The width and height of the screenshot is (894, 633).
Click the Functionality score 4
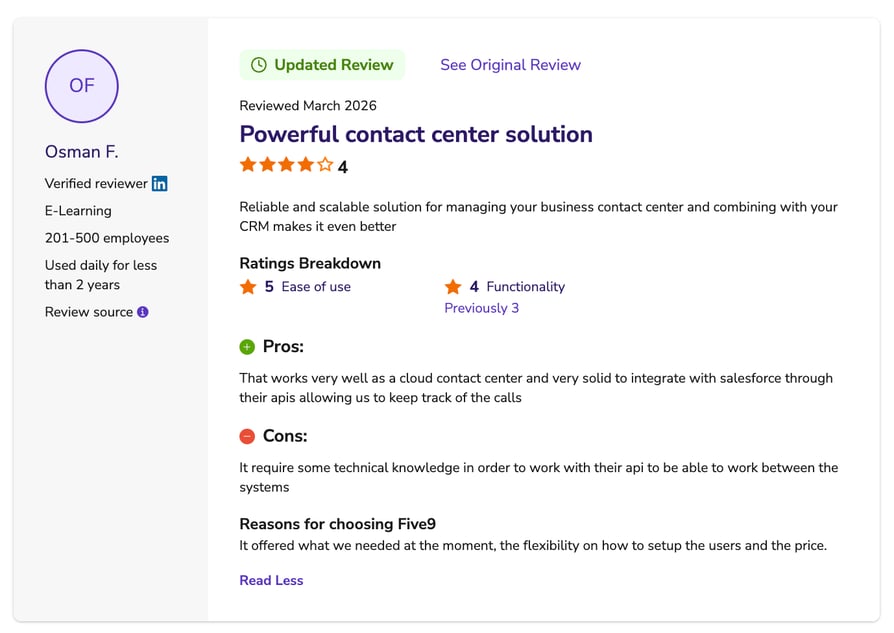pos(474,287)
